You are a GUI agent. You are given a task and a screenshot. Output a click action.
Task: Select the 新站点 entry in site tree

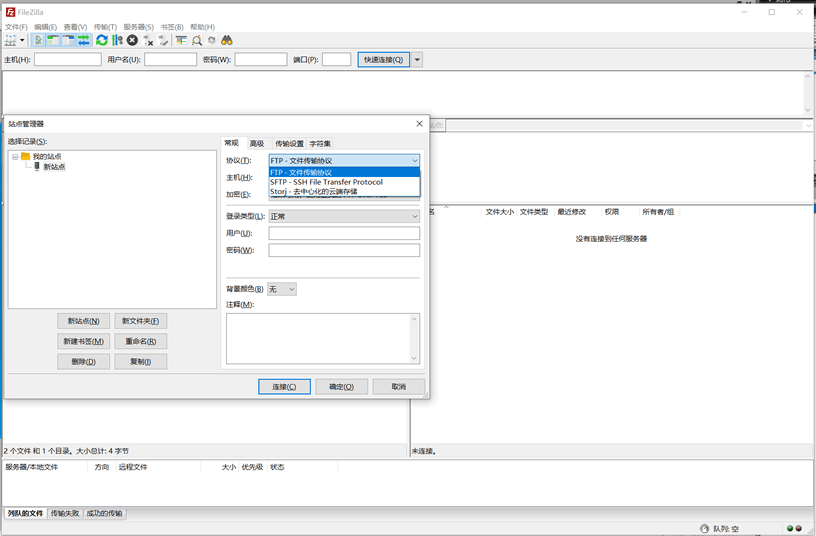[x=54, y=167]
